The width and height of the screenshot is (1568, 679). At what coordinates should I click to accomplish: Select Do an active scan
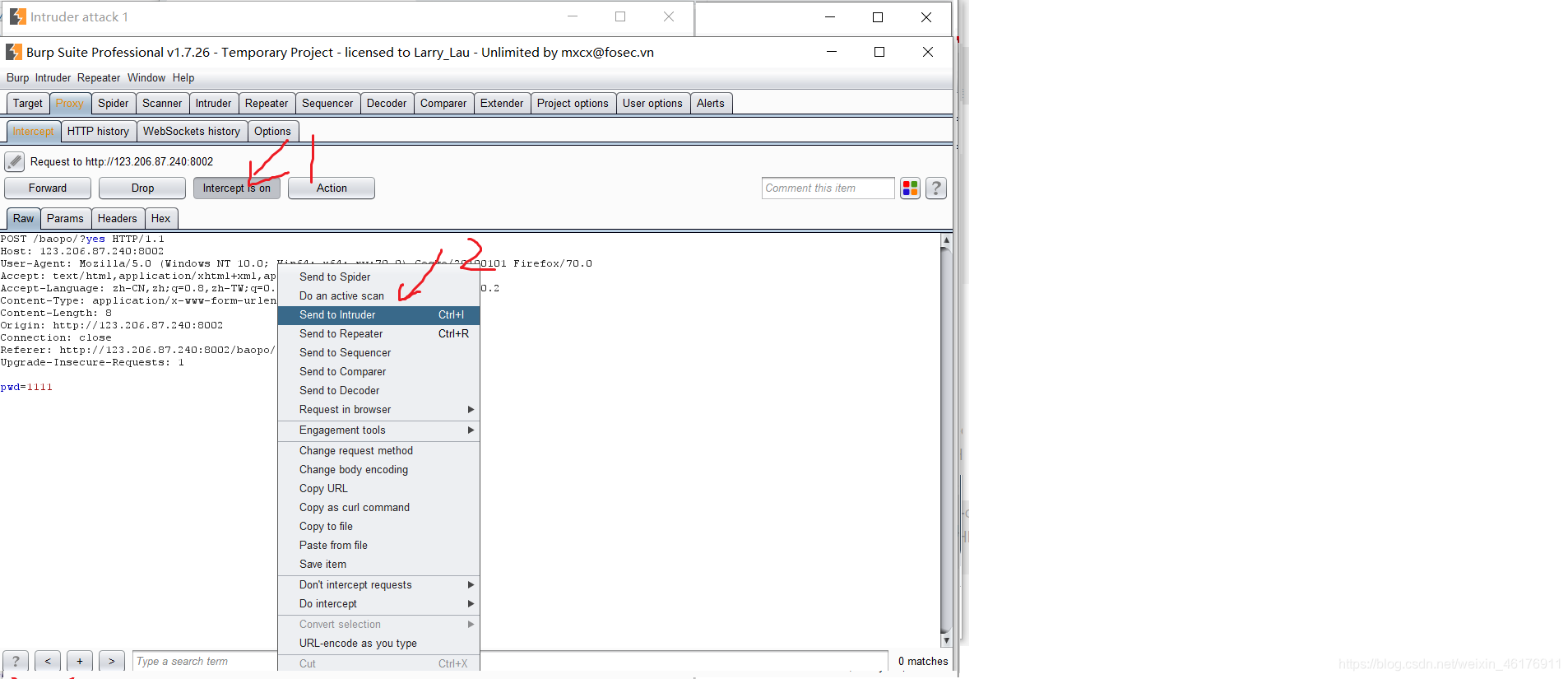tap(378, 295)
